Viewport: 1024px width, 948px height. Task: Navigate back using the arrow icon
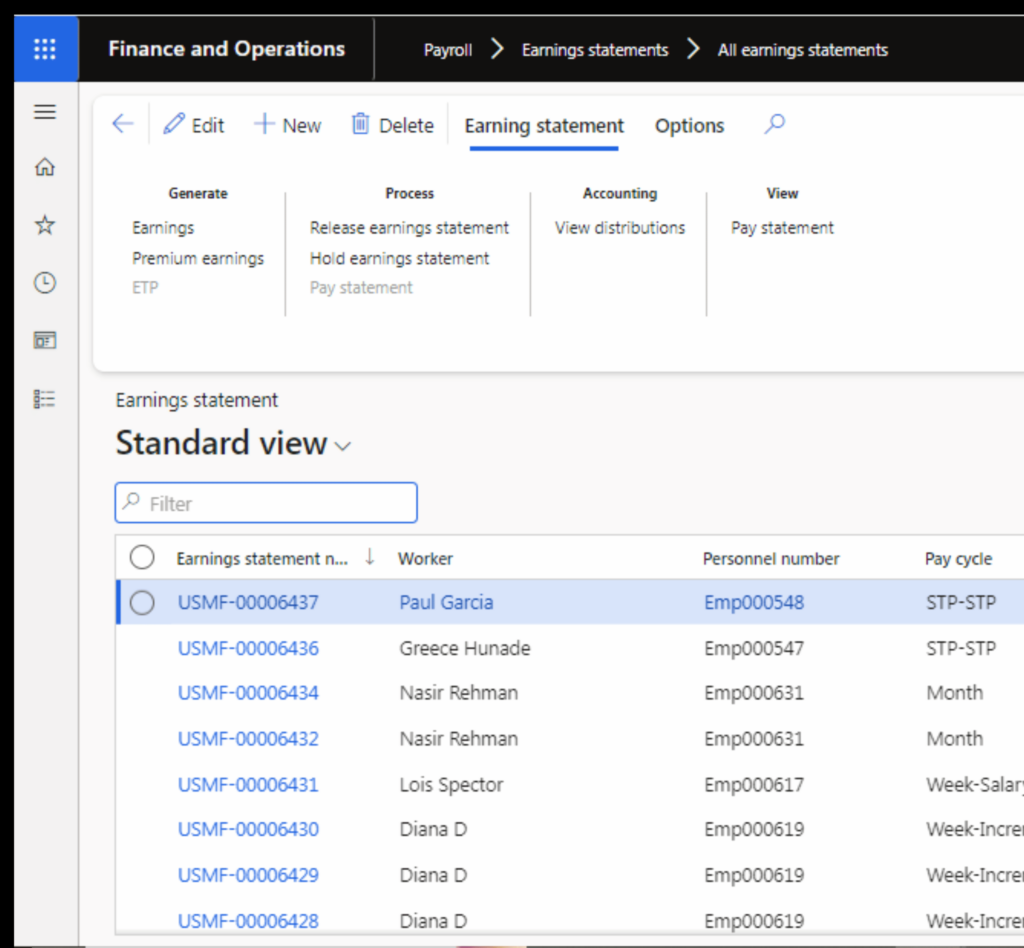pyautogui.click(x=122, y=122)
